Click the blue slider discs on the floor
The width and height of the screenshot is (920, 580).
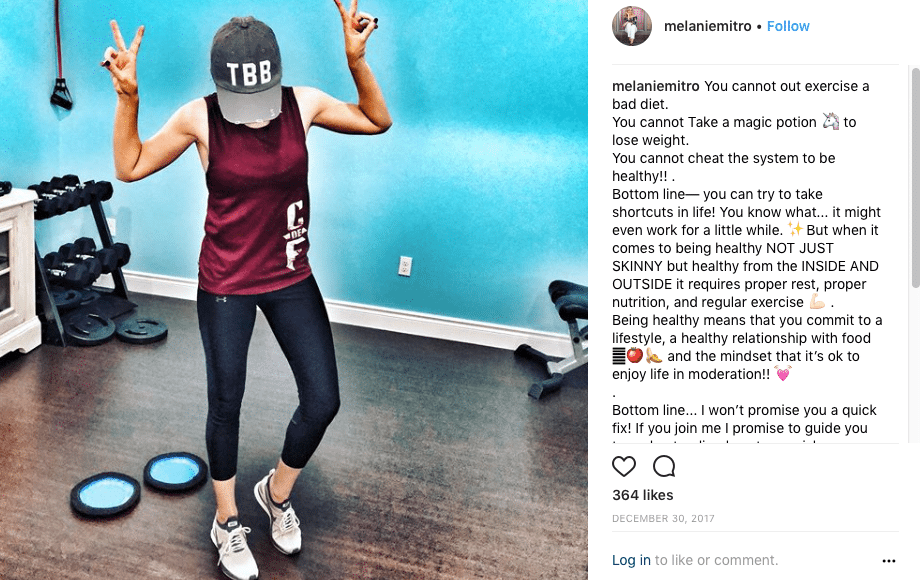point(139,484)
